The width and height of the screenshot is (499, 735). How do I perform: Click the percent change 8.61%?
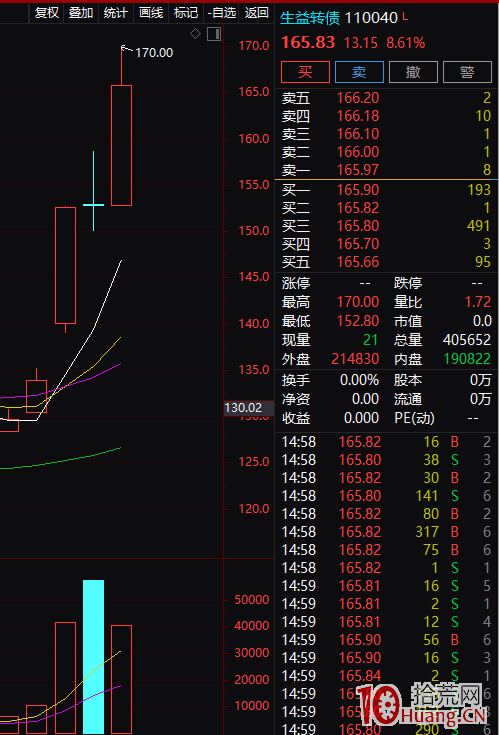(x=405, y=43)
